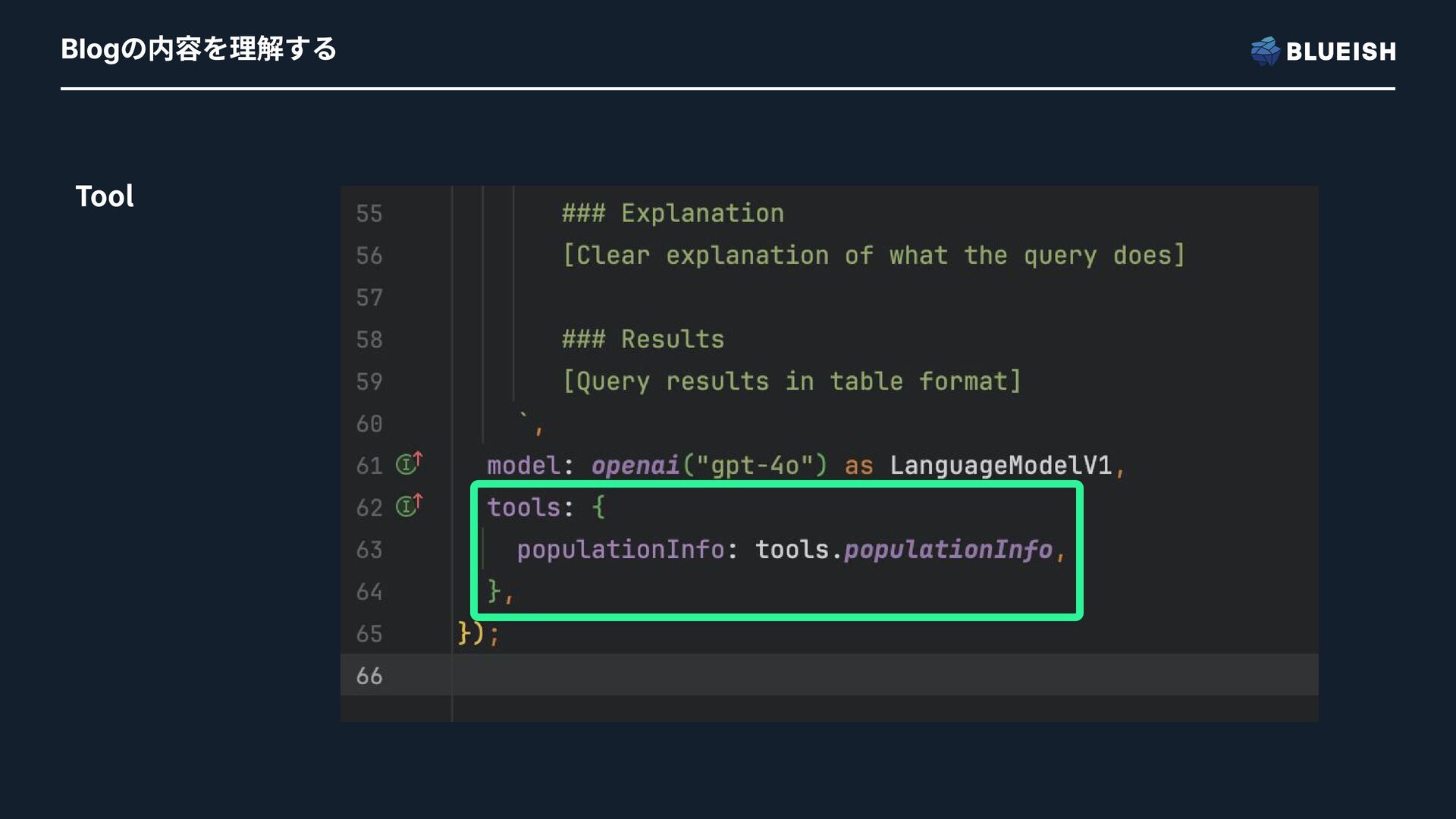Image resolution: width=1456 pixels, height=819 pixels.
Task: Click the ### Results heading text
Action: click(642, 340)
